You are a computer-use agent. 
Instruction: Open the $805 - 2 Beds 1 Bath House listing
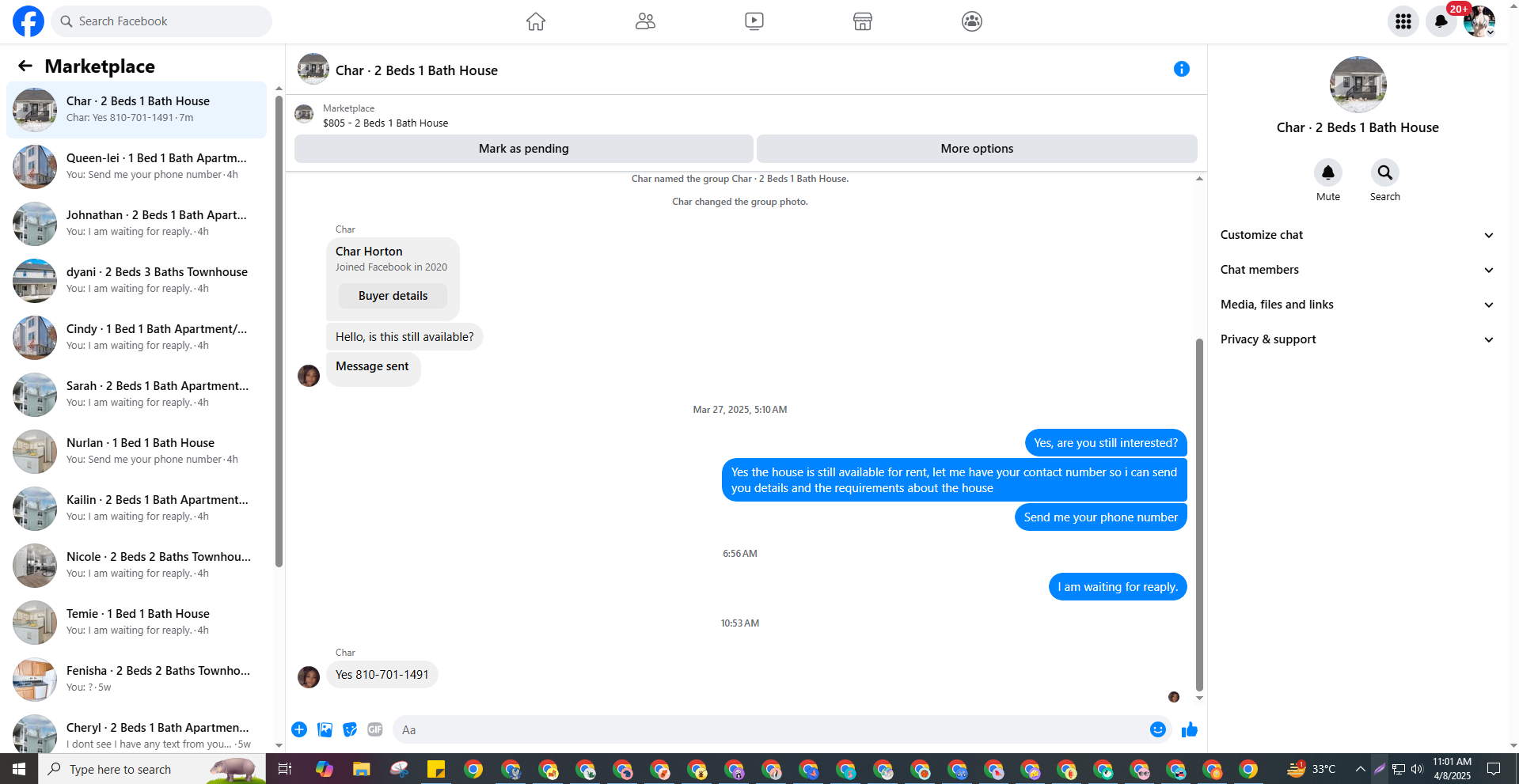[385, 123]
